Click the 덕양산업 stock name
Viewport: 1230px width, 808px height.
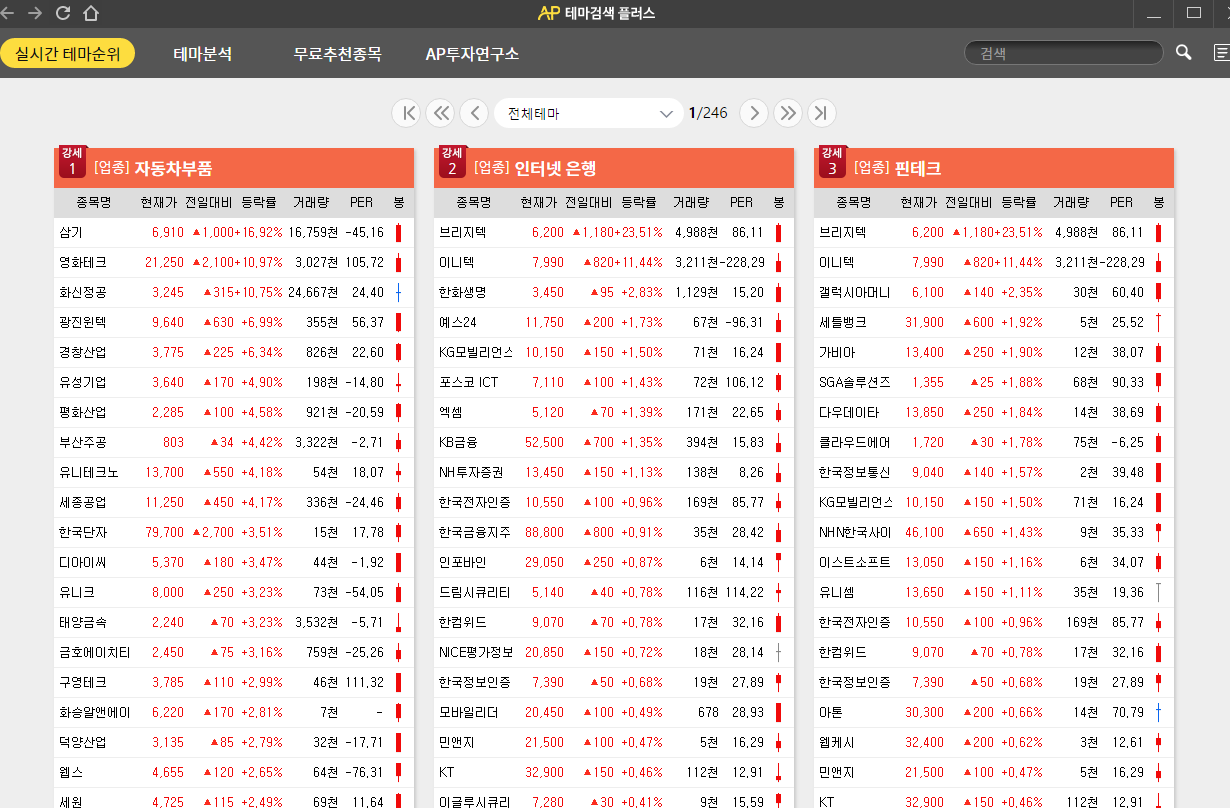click(82, 743)
